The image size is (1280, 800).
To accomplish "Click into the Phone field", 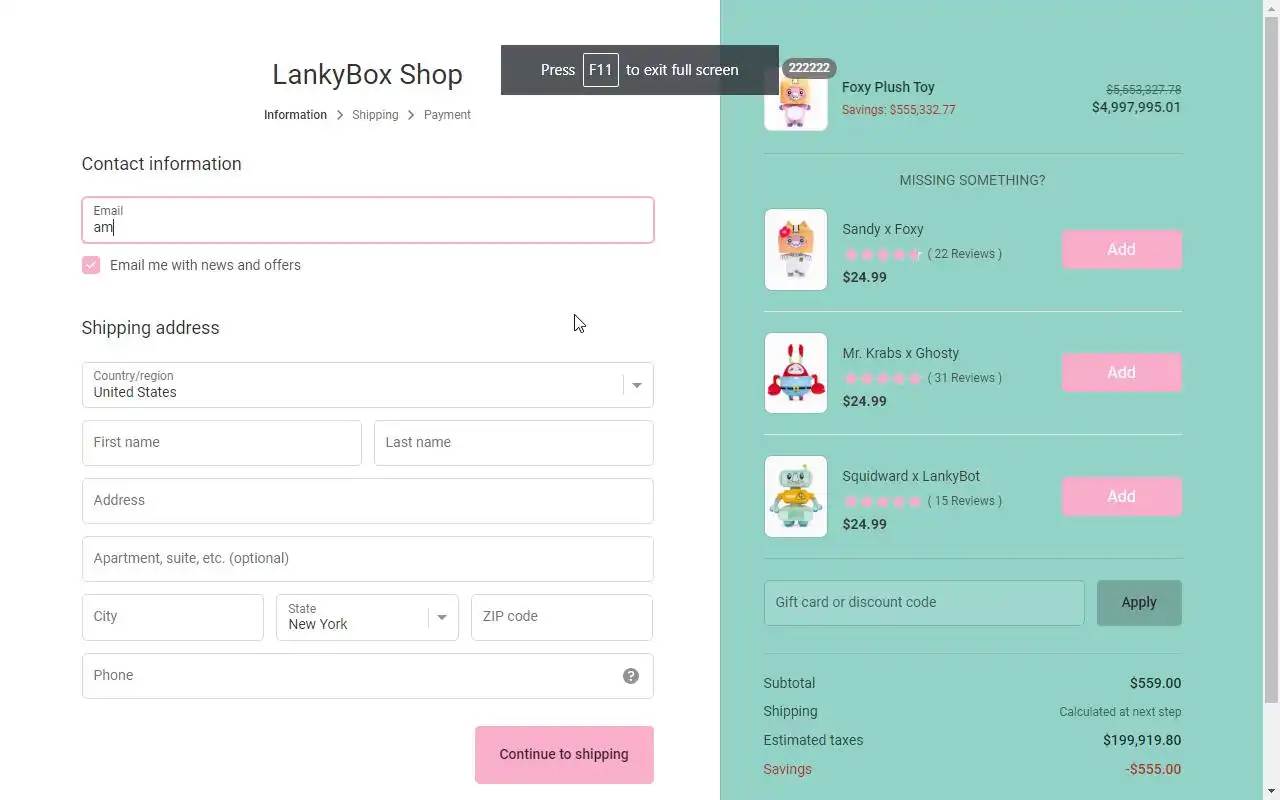I will click(x=368, y=676).
